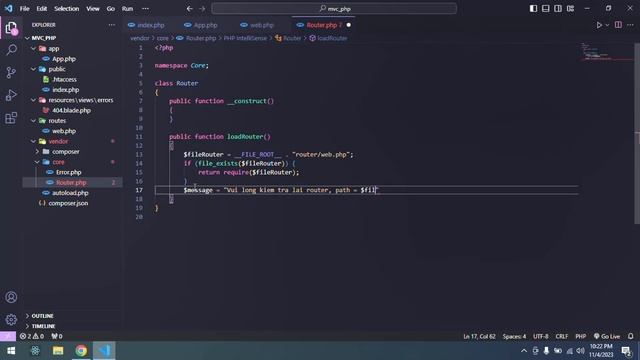The width and height of the screenshot is (640, 360).
Task: Click the code minimap preview
Action: (x=607, y=51)
